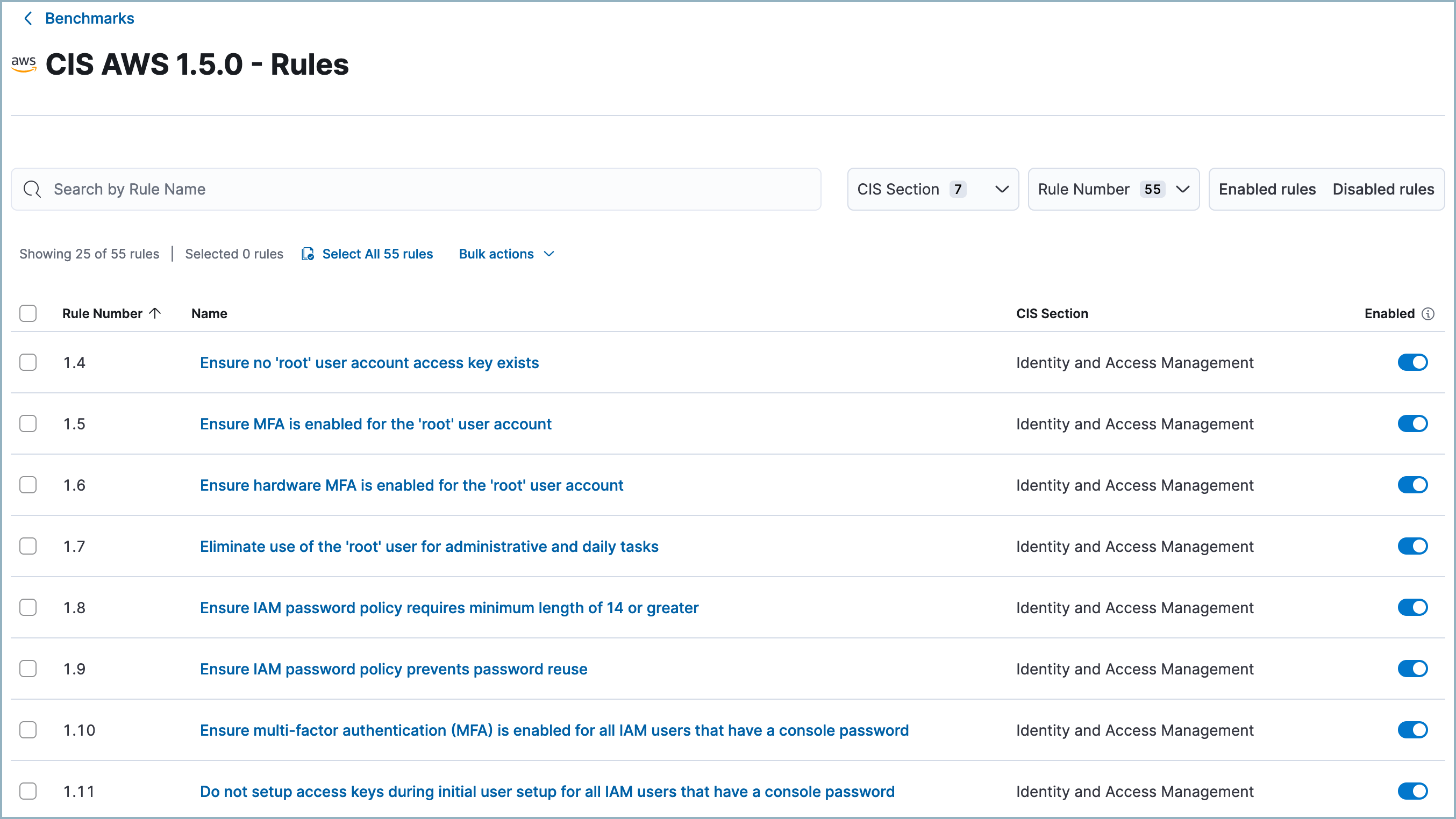Toggle the rule 1.11 enabled switch
1456x819 pixels.
click(1413, 791)
